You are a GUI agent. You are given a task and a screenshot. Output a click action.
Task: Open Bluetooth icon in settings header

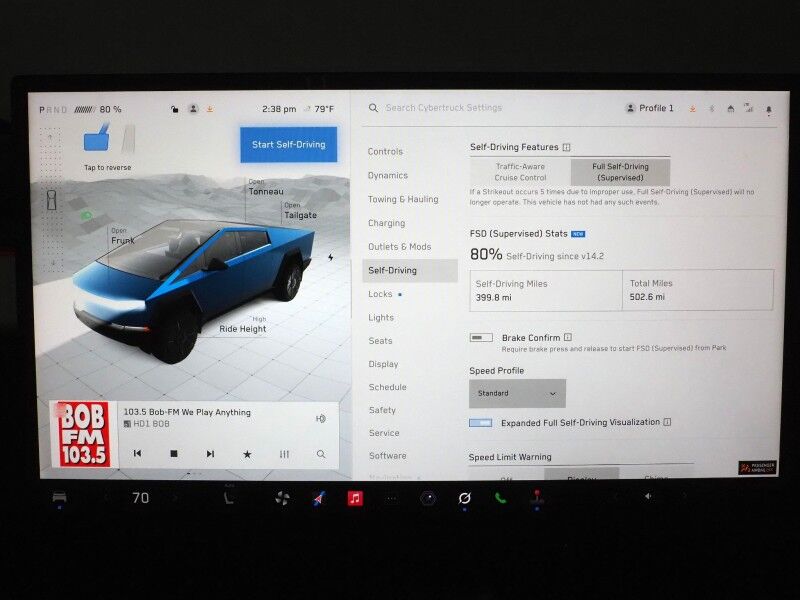[712, 109]
